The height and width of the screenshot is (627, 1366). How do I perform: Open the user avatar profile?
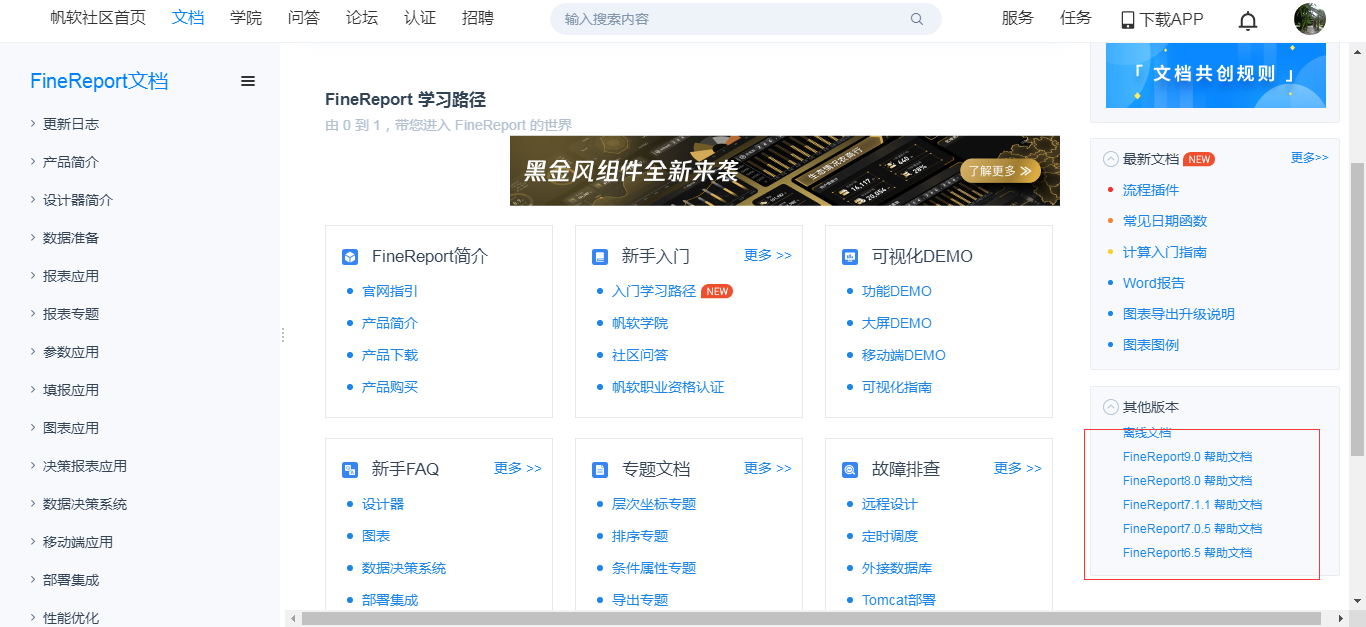[x=1310, y=19]
